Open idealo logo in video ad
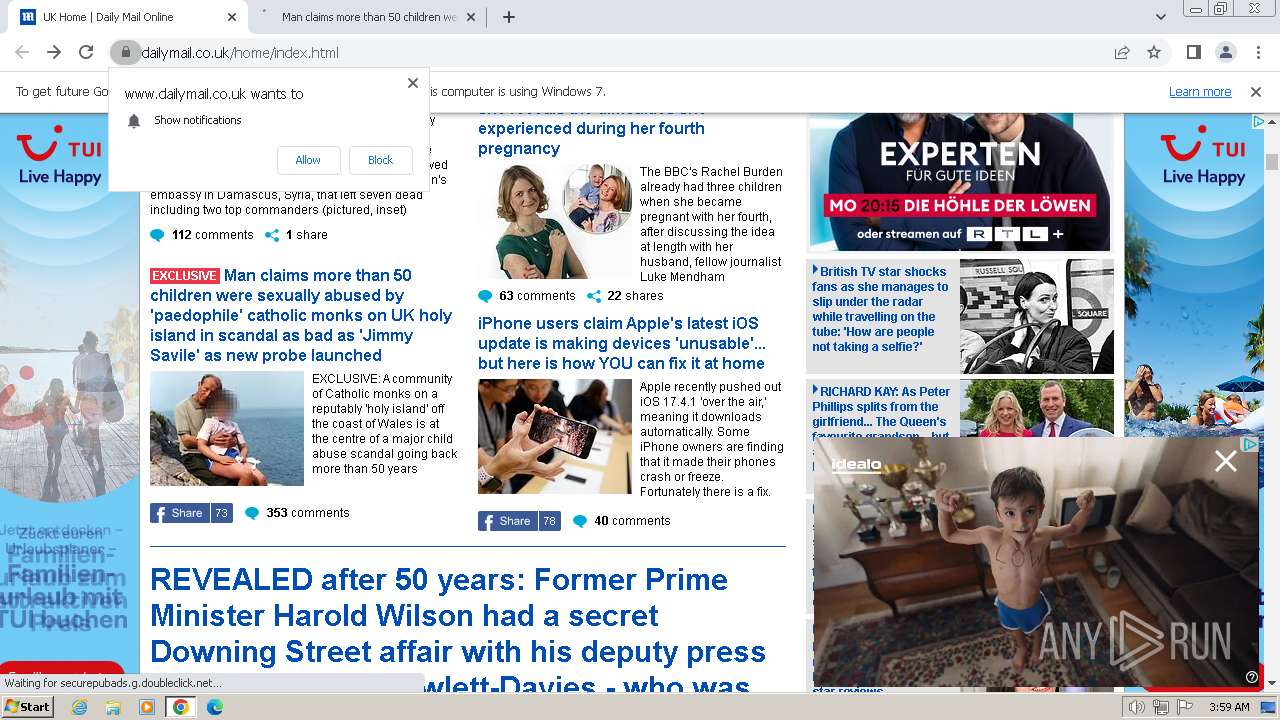1280x720 pixels. click(x=856, y=464)
